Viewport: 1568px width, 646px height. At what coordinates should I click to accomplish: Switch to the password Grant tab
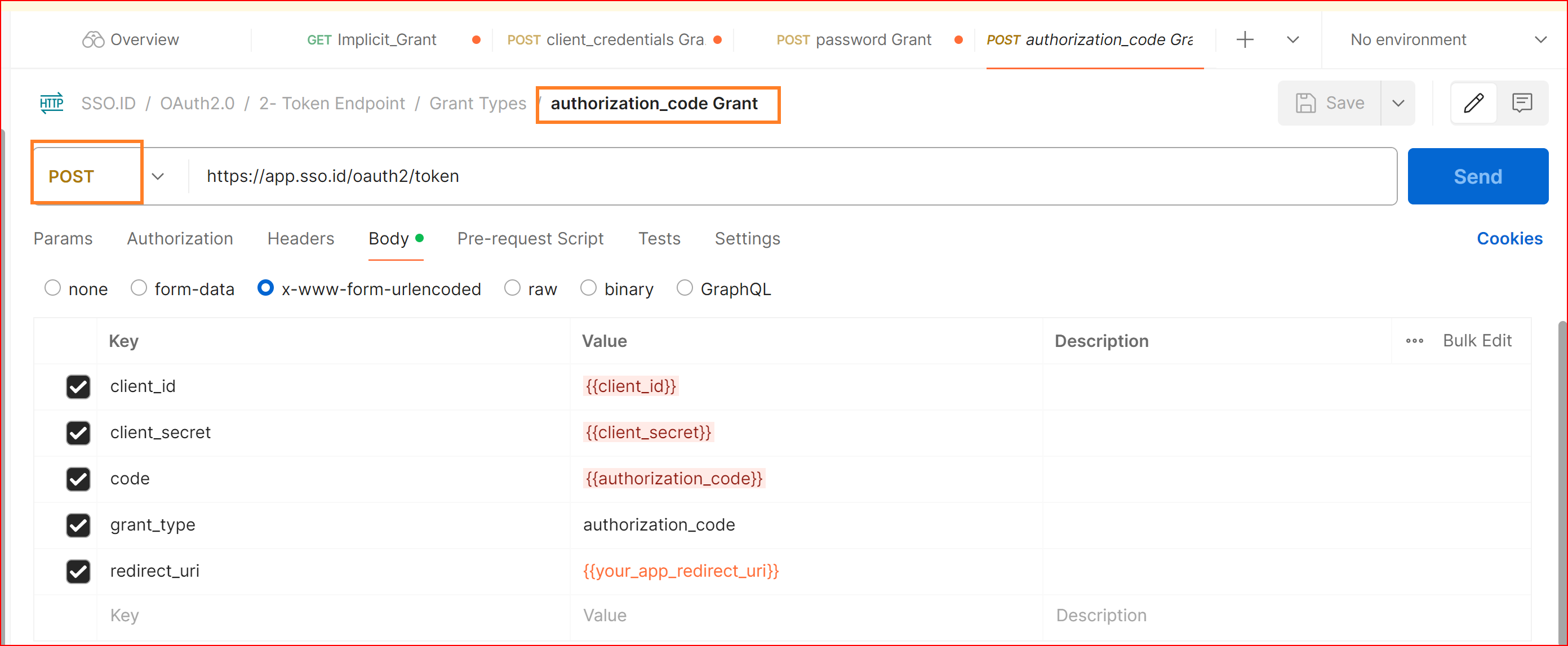tap(854, 39)
